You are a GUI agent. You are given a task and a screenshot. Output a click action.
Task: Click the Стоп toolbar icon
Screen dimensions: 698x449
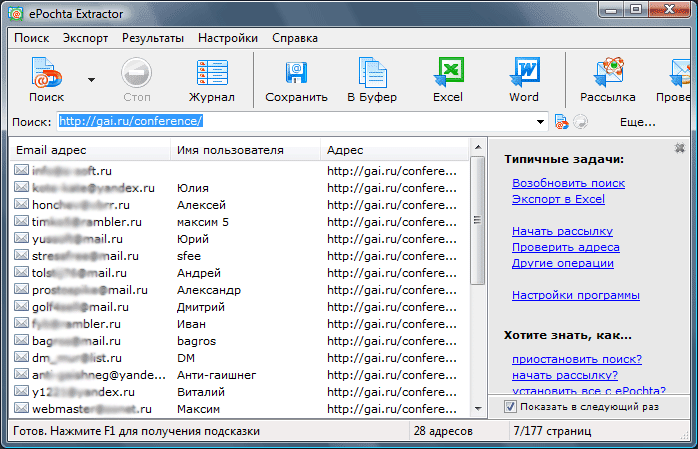pos(137,80)
